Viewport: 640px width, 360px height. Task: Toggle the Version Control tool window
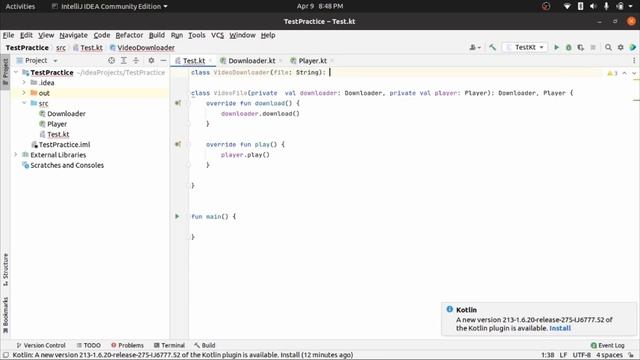click(x=40, y=345)
